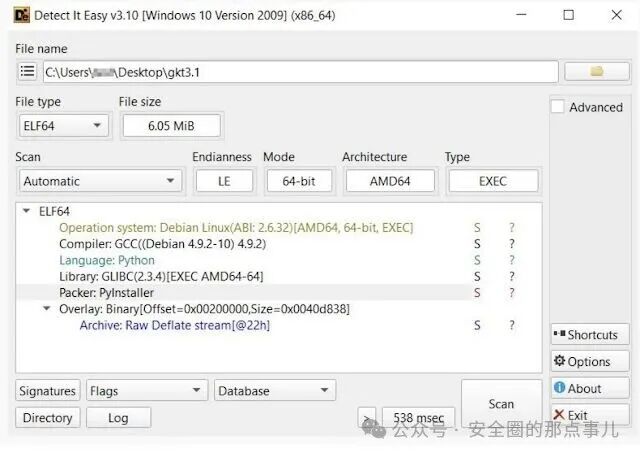Open the Log button
Viewport: 640px width, 456px height.
pos(118,418)
